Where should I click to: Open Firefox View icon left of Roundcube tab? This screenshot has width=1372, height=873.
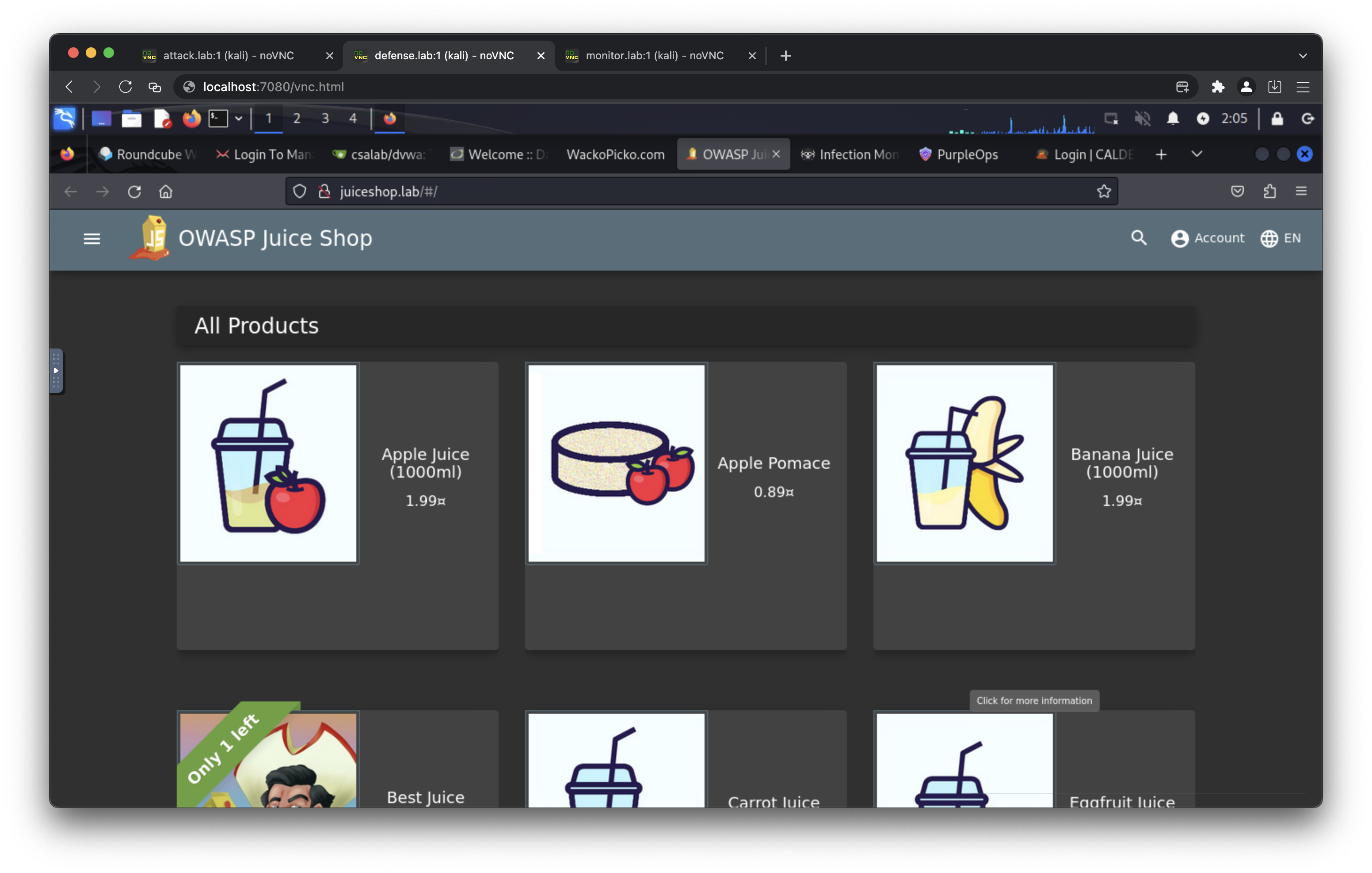68,154
